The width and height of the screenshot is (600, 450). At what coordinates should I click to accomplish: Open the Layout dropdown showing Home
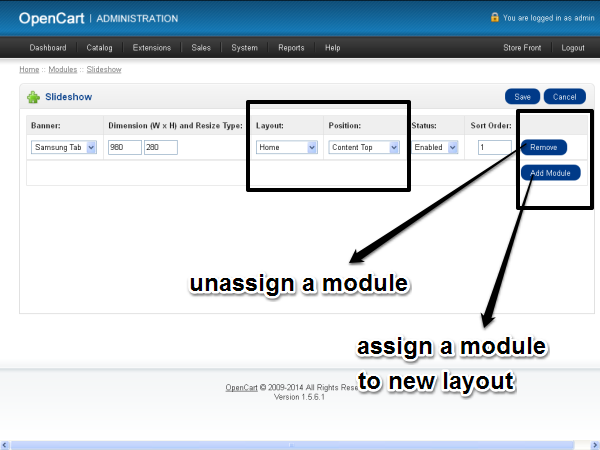pyautogui.click(x=287, y=147)
